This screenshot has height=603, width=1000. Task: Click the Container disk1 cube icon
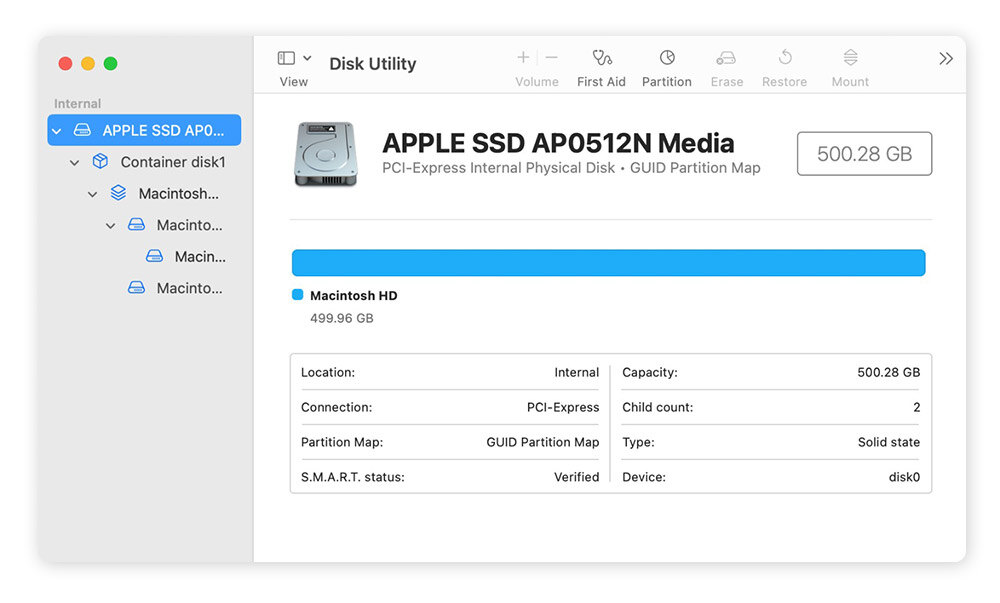coord(100,161)
